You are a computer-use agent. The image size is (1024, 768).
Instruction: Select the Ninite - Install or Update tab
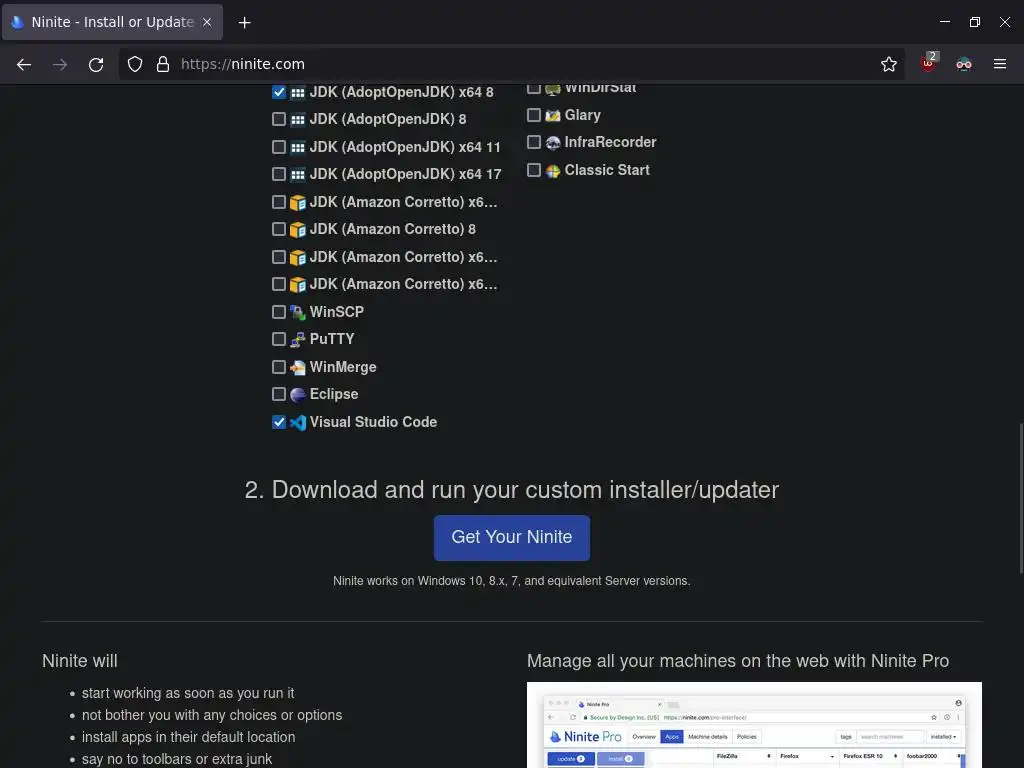click(112, 22)
